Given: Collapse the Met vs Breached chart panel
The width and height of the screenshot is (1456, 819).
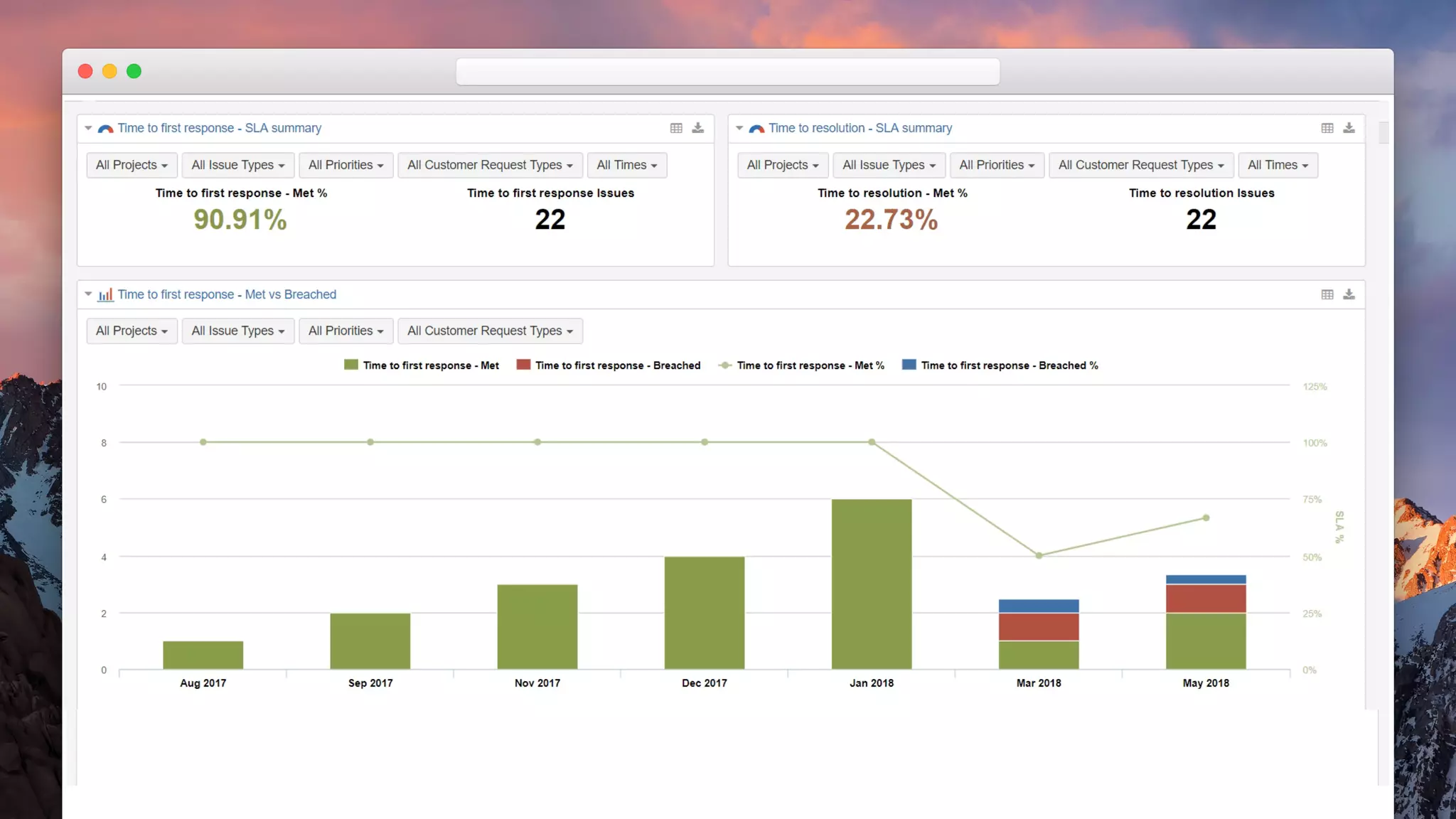Looking at the screenshot, I should [88, 294].
